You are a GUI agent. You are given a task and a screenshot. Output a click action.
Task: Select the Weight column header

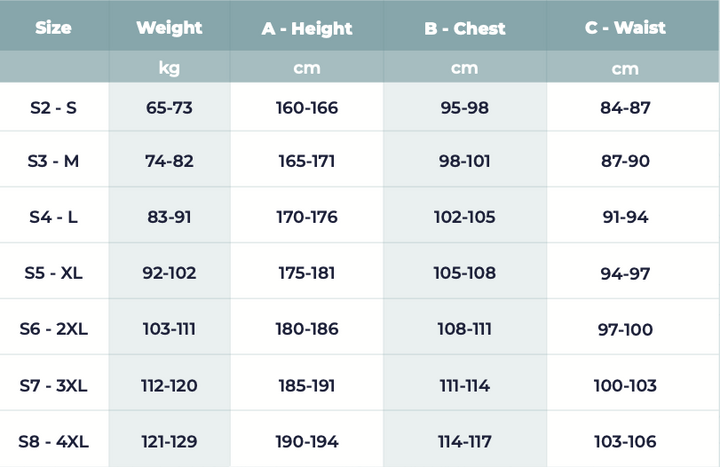pos(169,28)
